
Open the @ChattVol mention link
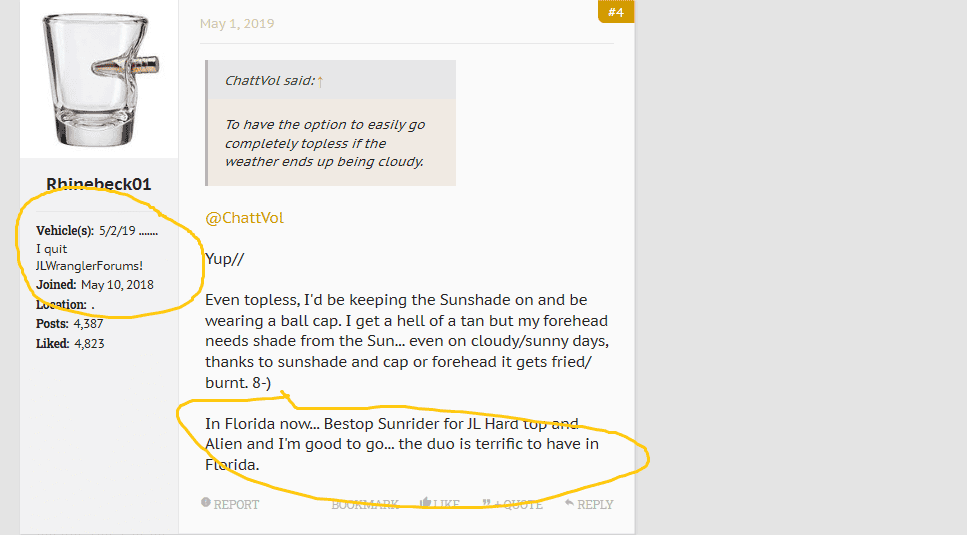pos(244,218)
